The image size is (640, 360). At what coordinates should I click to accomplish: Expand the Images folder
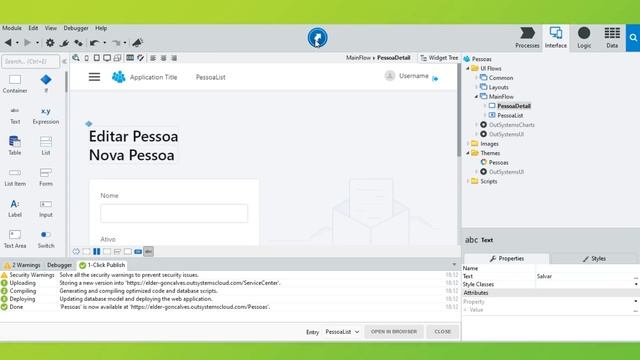click(468, 144)
